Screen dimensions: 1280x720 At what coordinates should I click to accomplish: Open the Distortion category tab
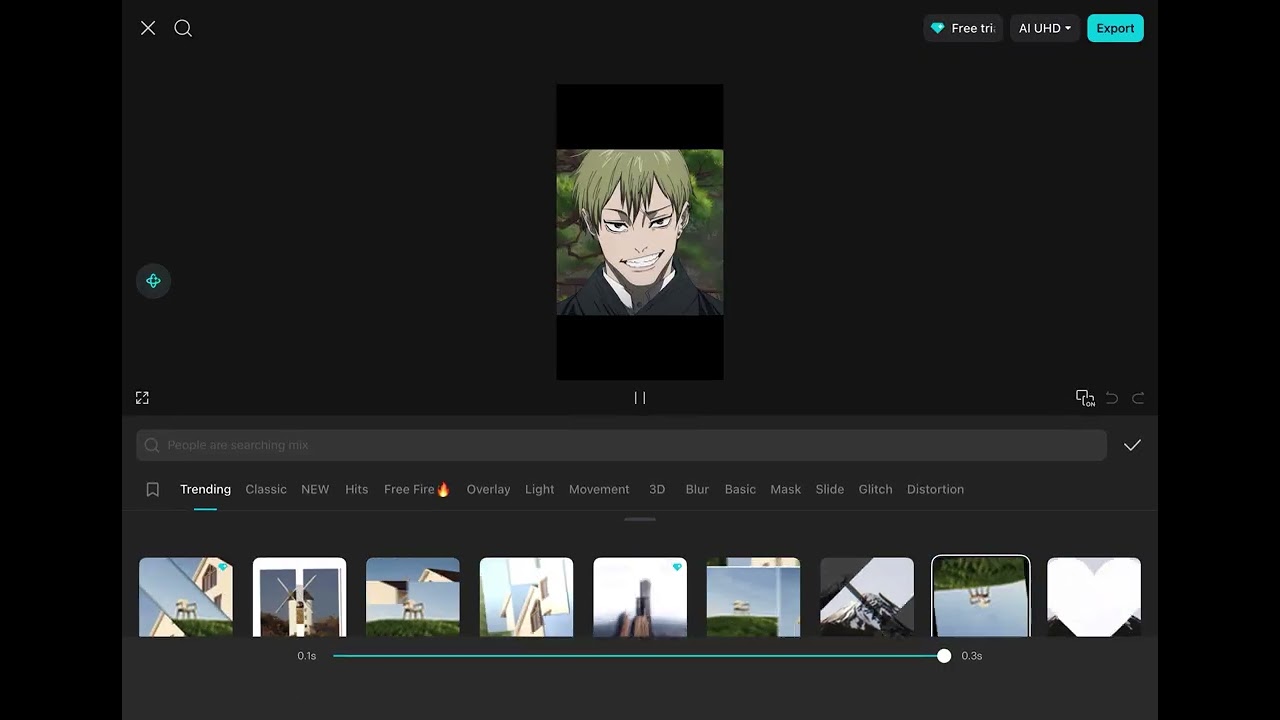pos(935,489)
